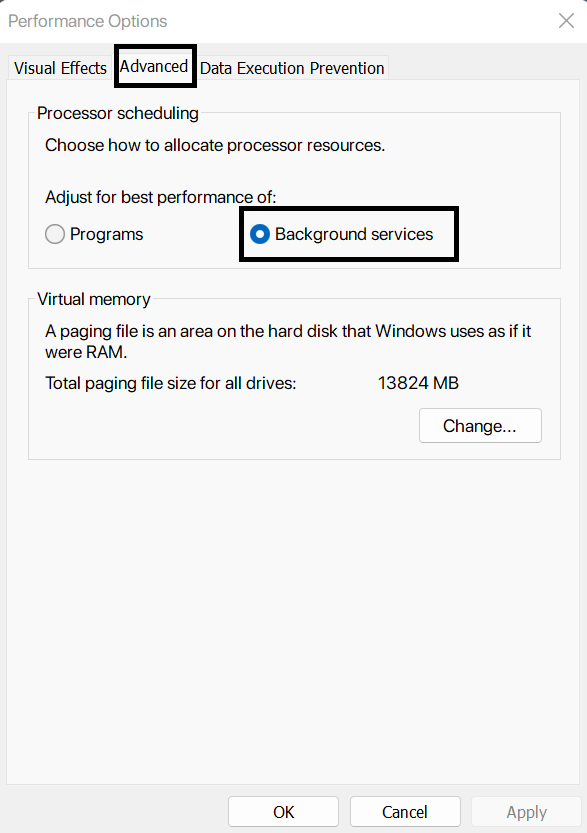Choose Background services for processor scheduling
Screen dimensions: 587x833
coord(259,234)
